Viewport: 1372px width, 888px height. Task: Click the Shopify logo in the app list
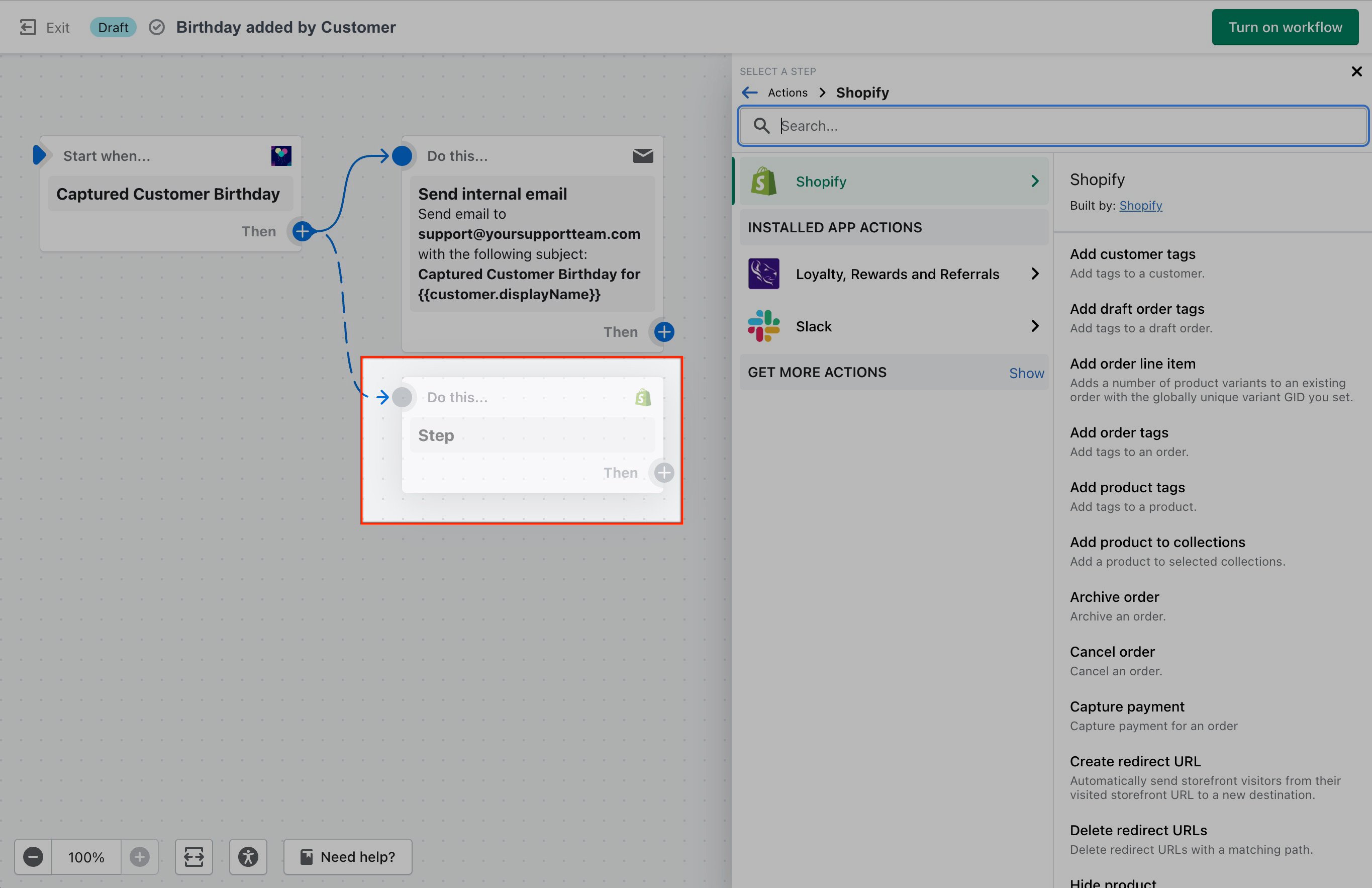coord(763,181)
